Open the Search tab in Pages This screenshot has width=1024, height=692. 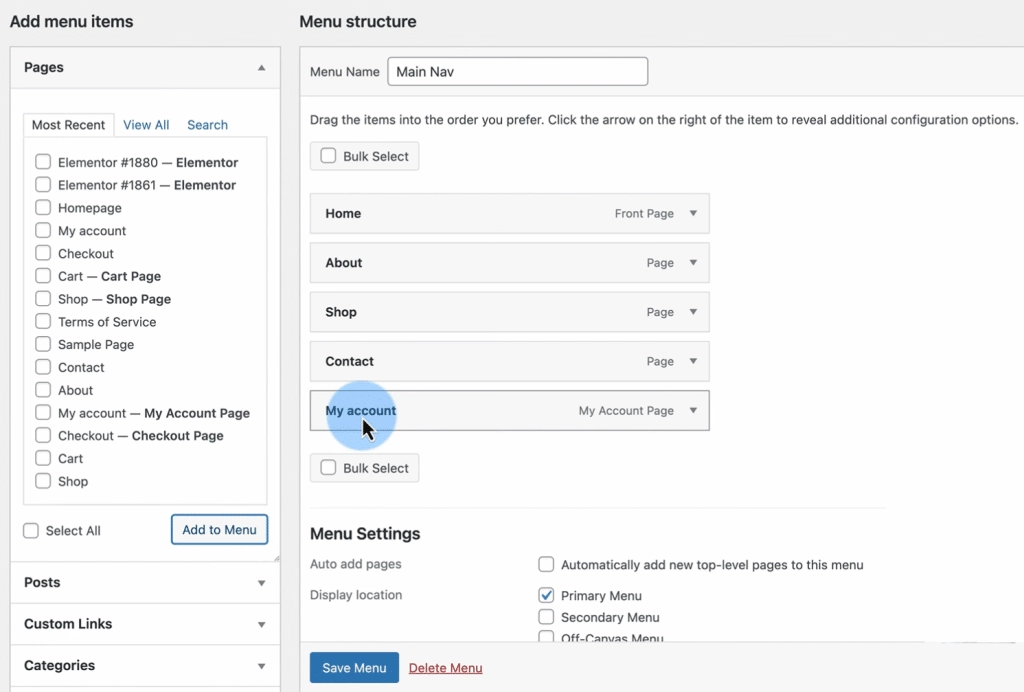[x=207, y=125]
